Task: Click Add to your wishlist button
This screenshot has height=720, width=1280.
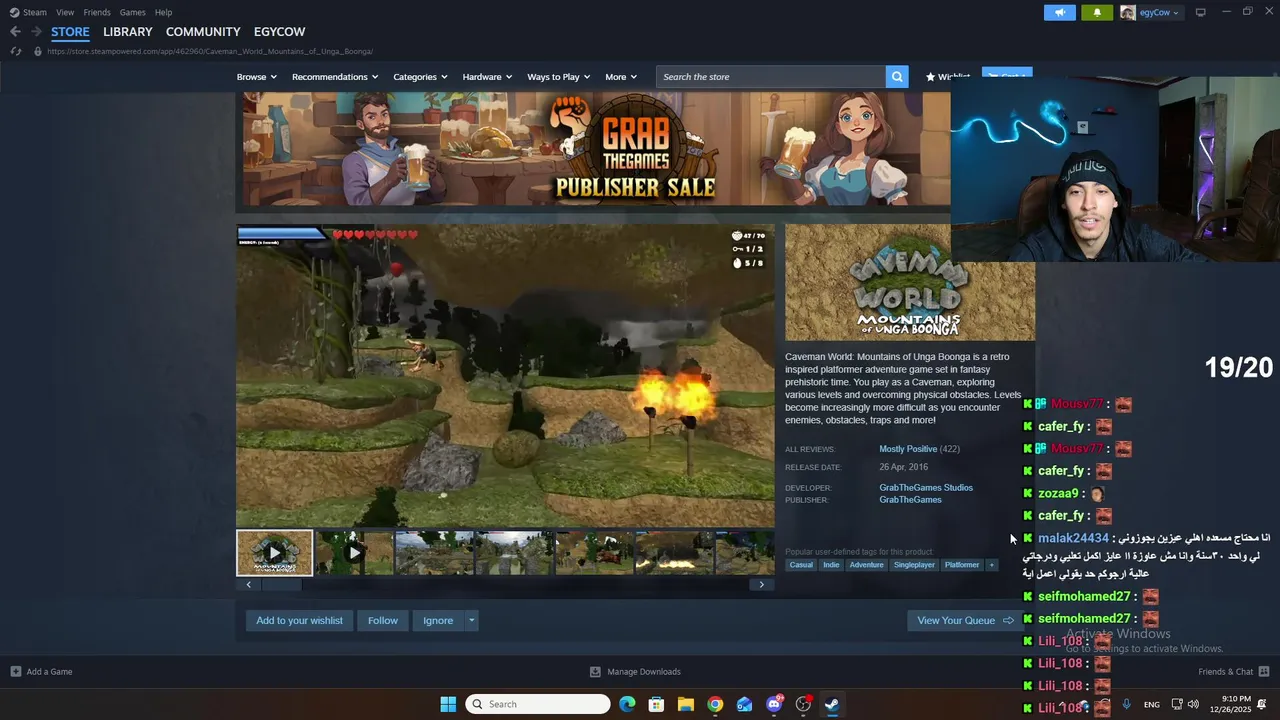Action: click(299, 621)
